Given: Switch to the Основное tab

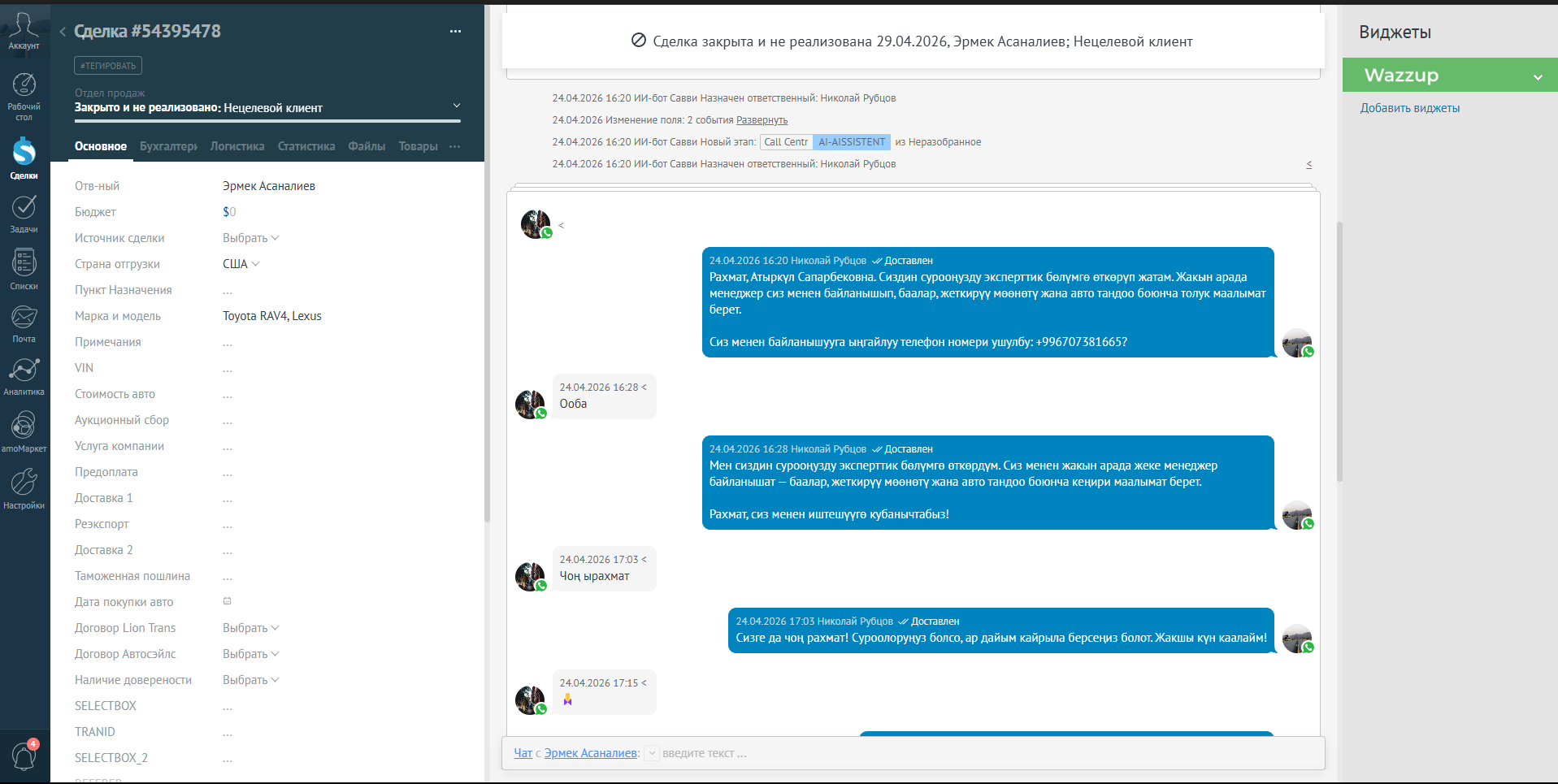Looking at the screenshot, I should click(101, 146).
